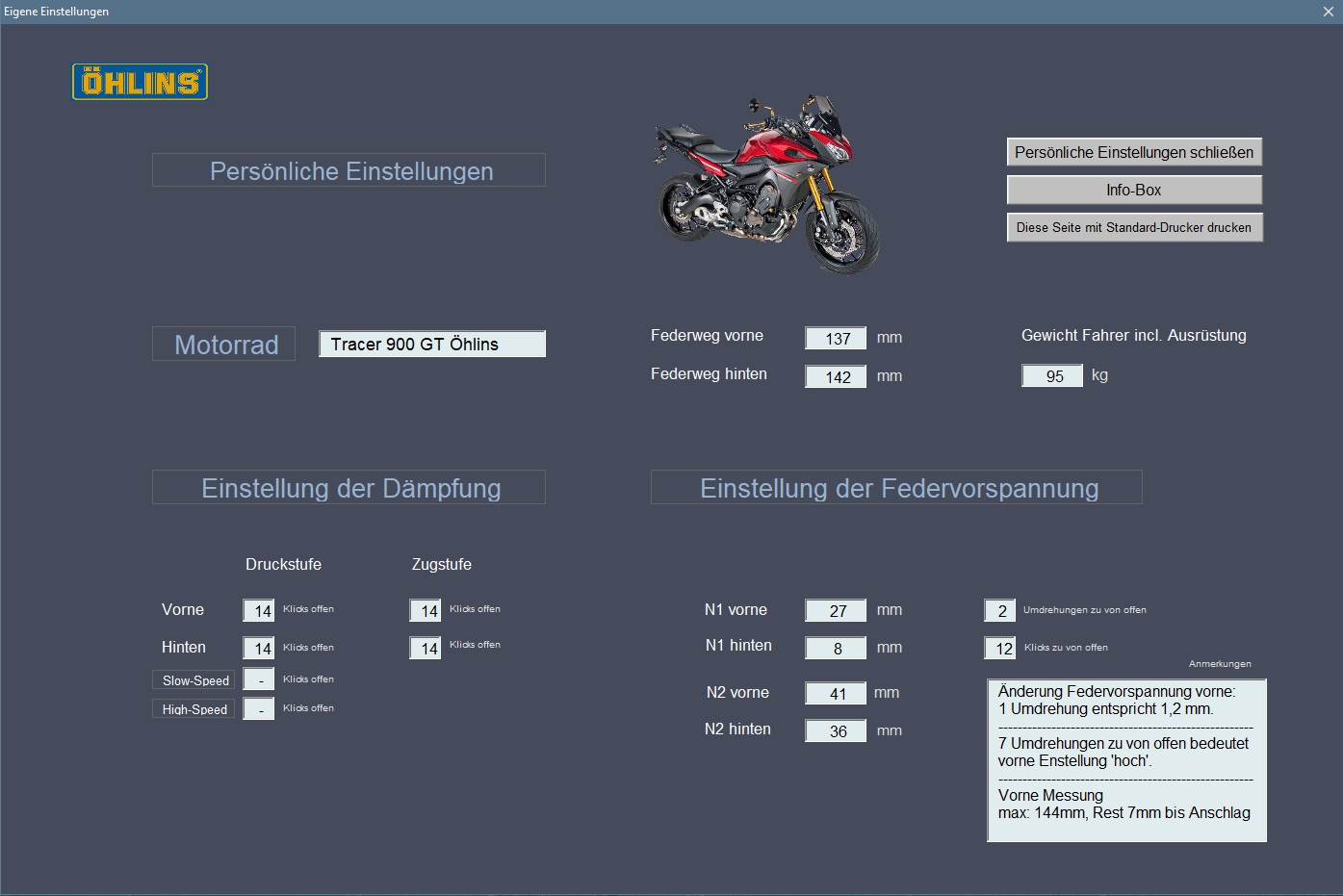The image size is (1343, 896).
Task: Click the Federweg hinten value field
Action: point(836,376)
